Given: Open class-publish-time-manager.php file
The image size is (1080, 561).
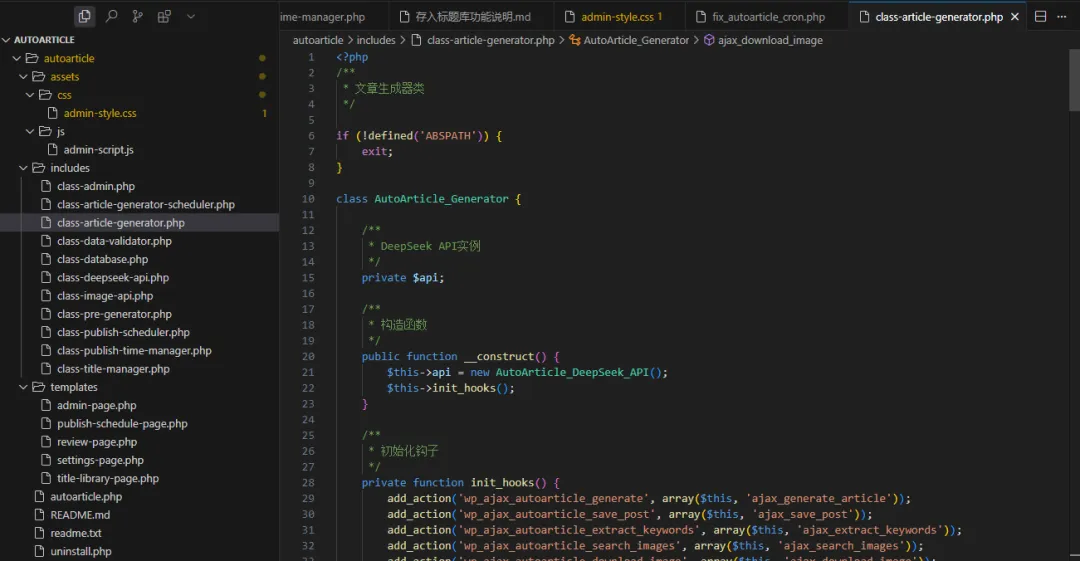Looking at the screenshot, I should point(134,351).
